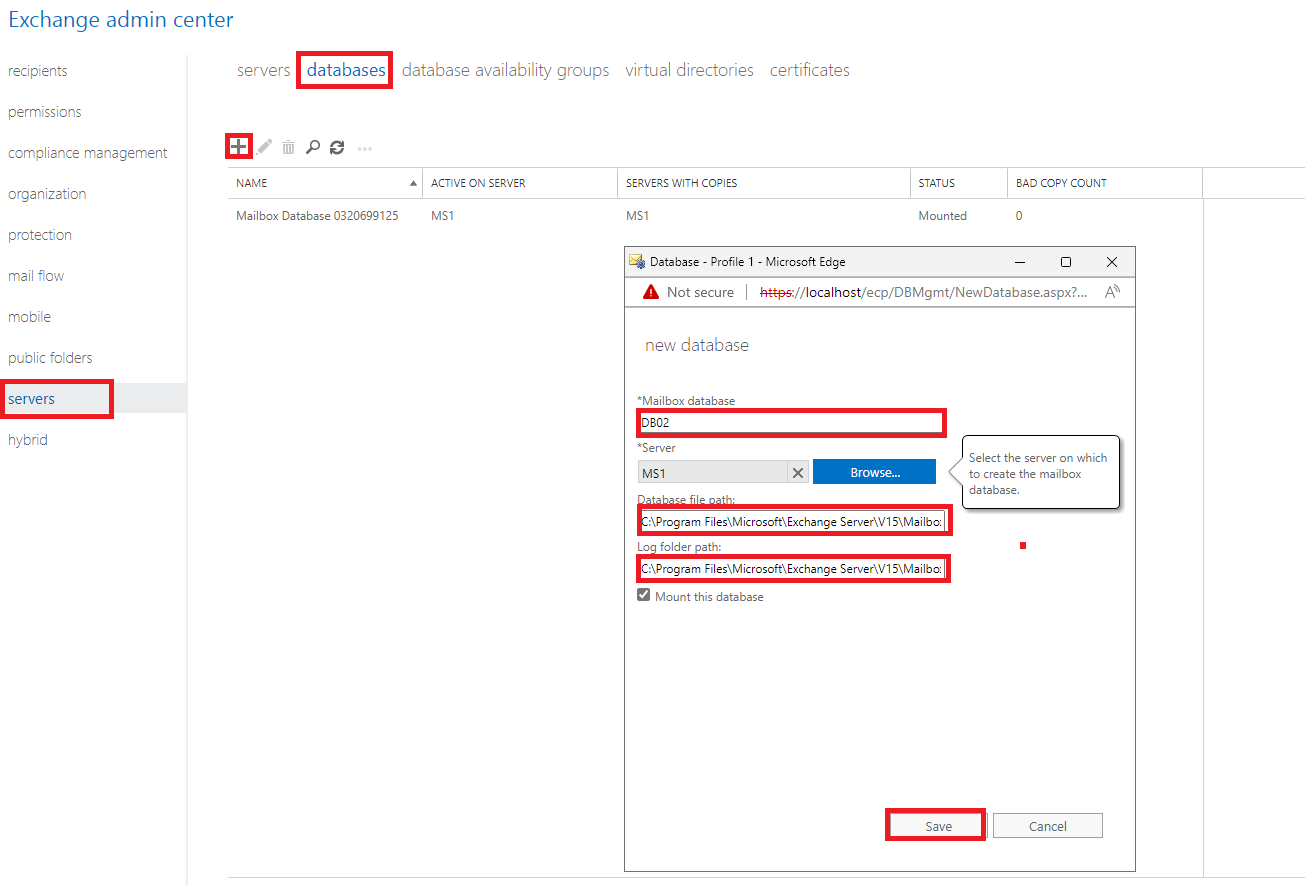
Task: Click the MS1 server field in dialog
Action: tap(713, 472)
